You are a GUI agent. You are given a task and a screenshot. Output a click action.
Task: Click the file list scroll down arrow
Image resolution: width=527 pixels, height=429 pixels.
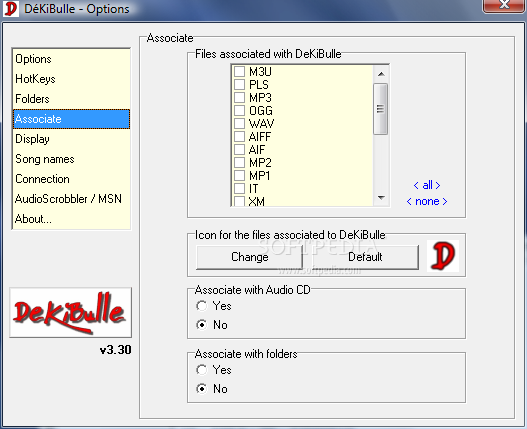(381, 198)
